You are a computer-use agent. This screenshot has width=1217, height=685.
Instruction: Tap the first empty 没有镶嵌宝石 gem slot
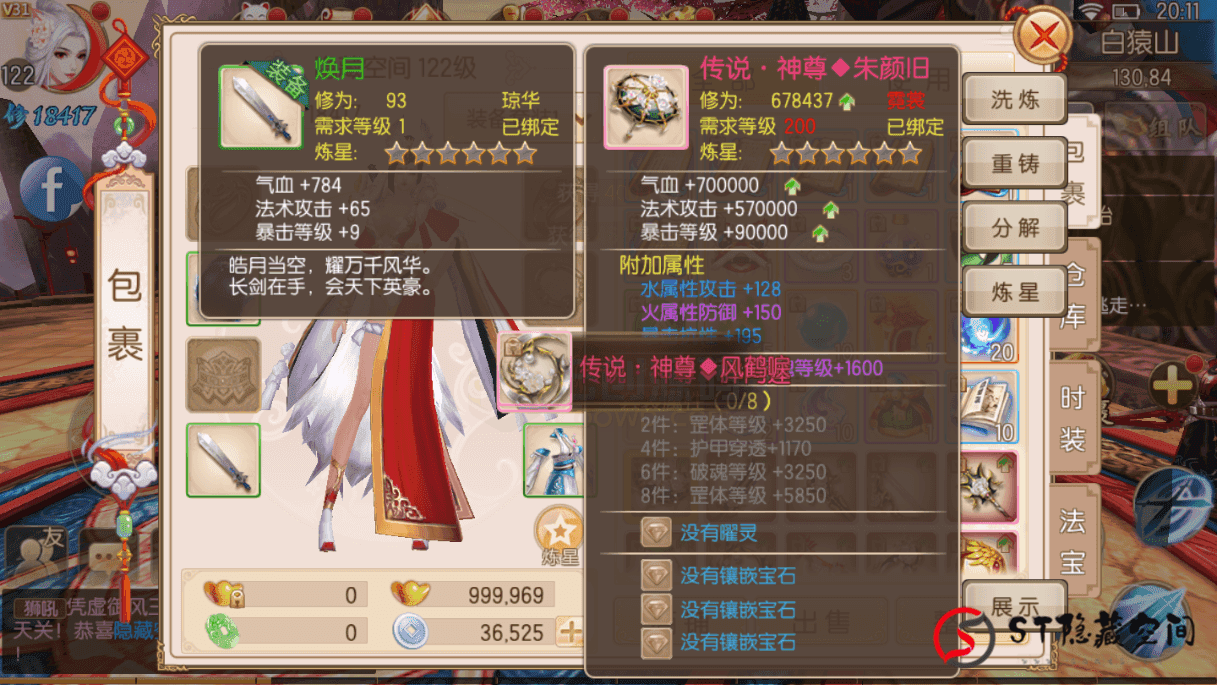click(718, 576)
